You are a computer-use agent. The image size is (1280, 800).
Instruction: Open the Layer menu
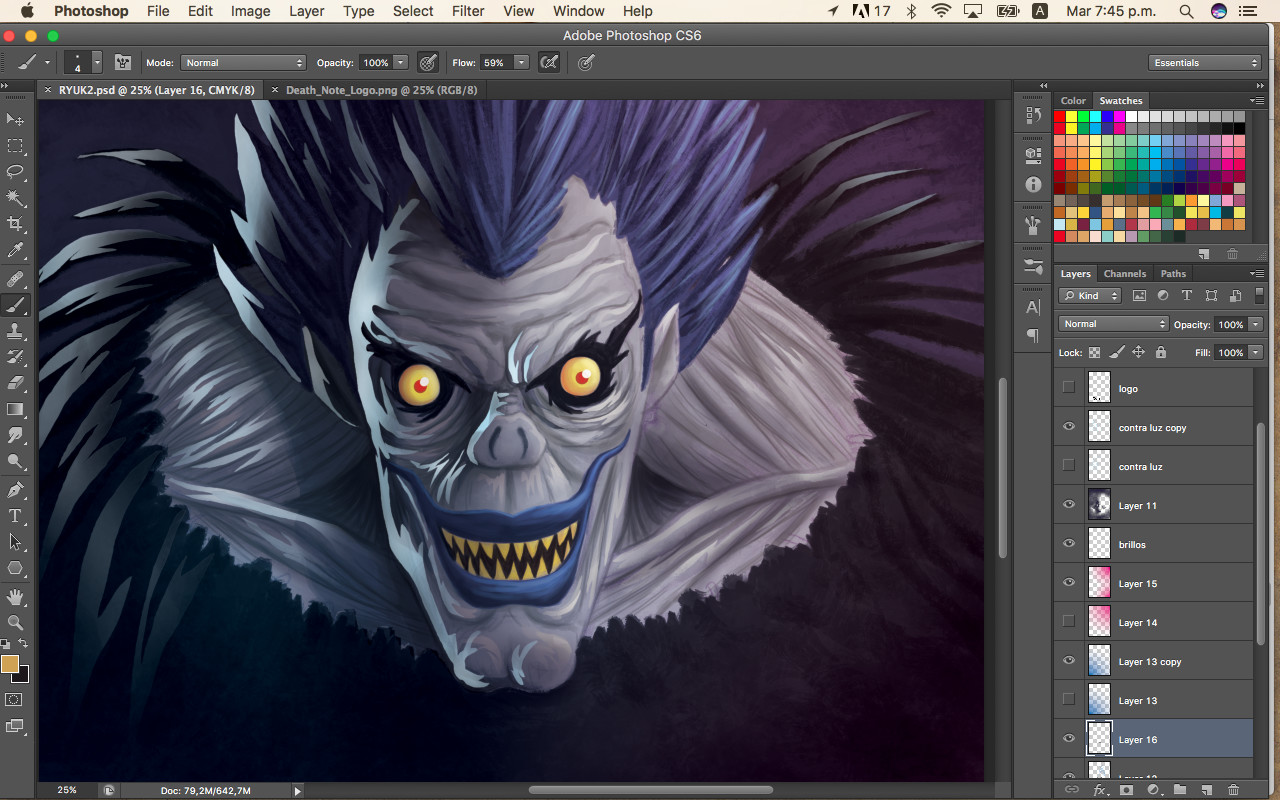306,11
